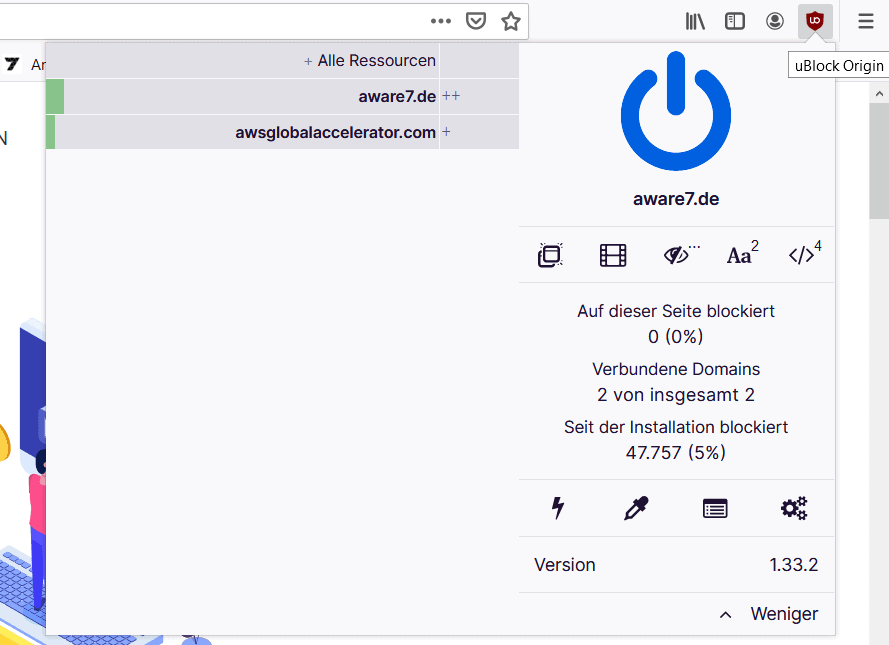Collapse the panel via the Weniger chevron
The image size is (889, 645).
click(725, 614)
